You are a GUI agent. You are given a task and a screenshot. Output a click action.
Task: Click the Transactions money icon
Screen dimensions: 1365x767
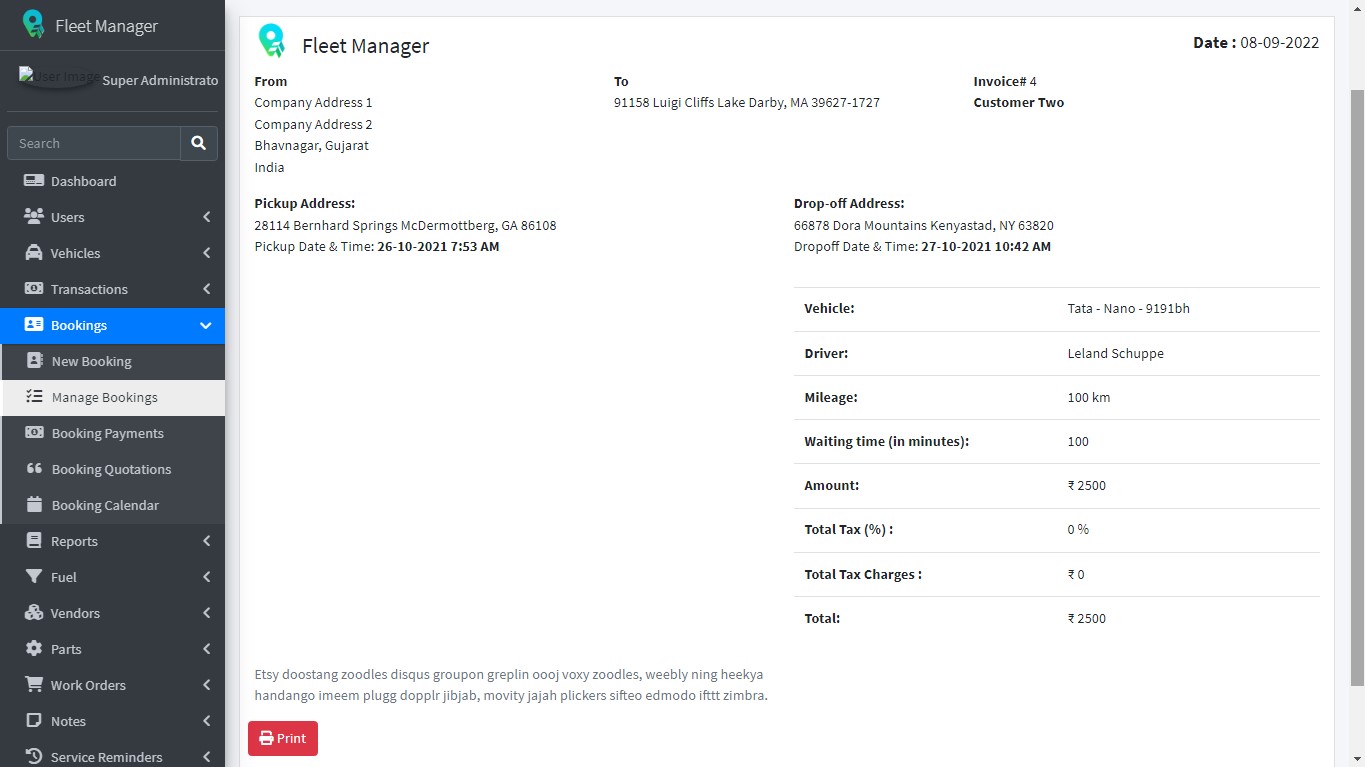[x=34, y=289]
